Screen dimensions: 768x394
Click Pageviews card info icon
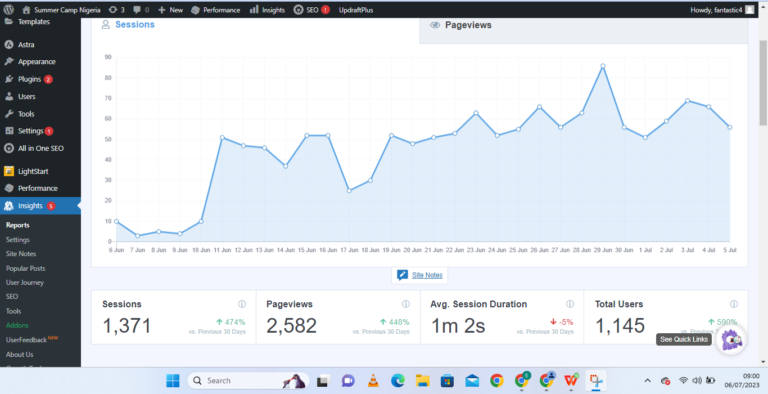(406, 304)
